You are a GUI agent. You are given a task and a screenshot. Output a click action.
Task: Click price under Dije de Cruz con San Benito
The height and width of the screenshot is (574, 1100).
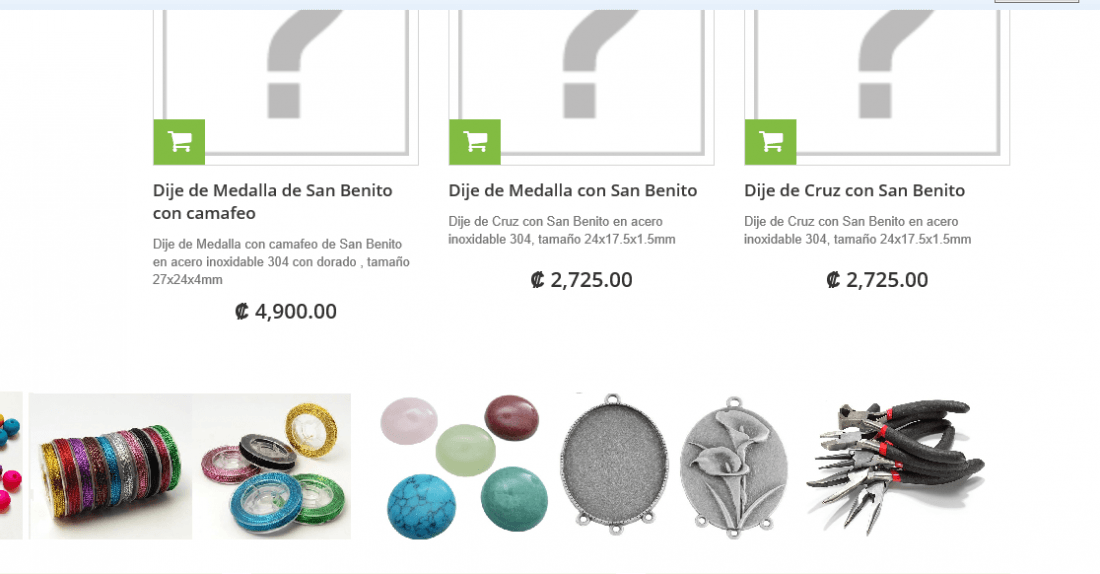[x=877, y=279]
